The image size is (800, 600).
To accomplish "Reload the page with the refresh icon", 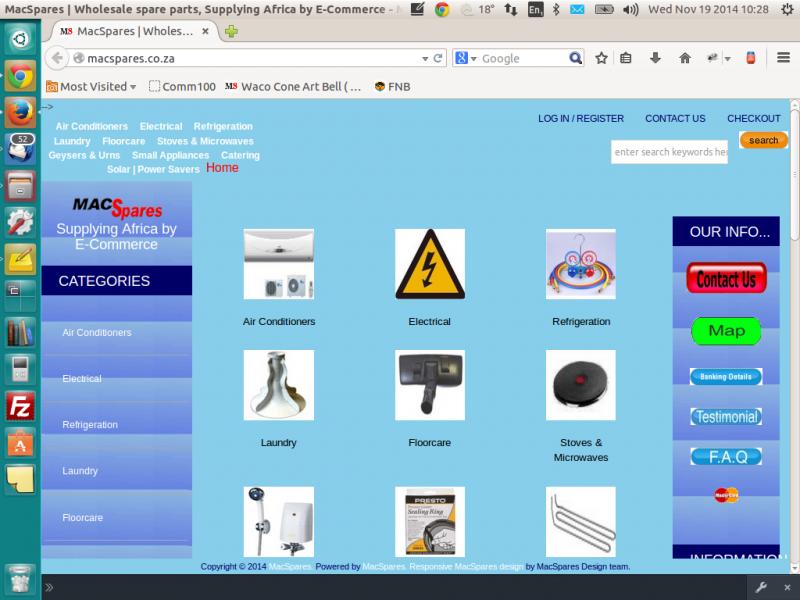I will tap(438, 58).
